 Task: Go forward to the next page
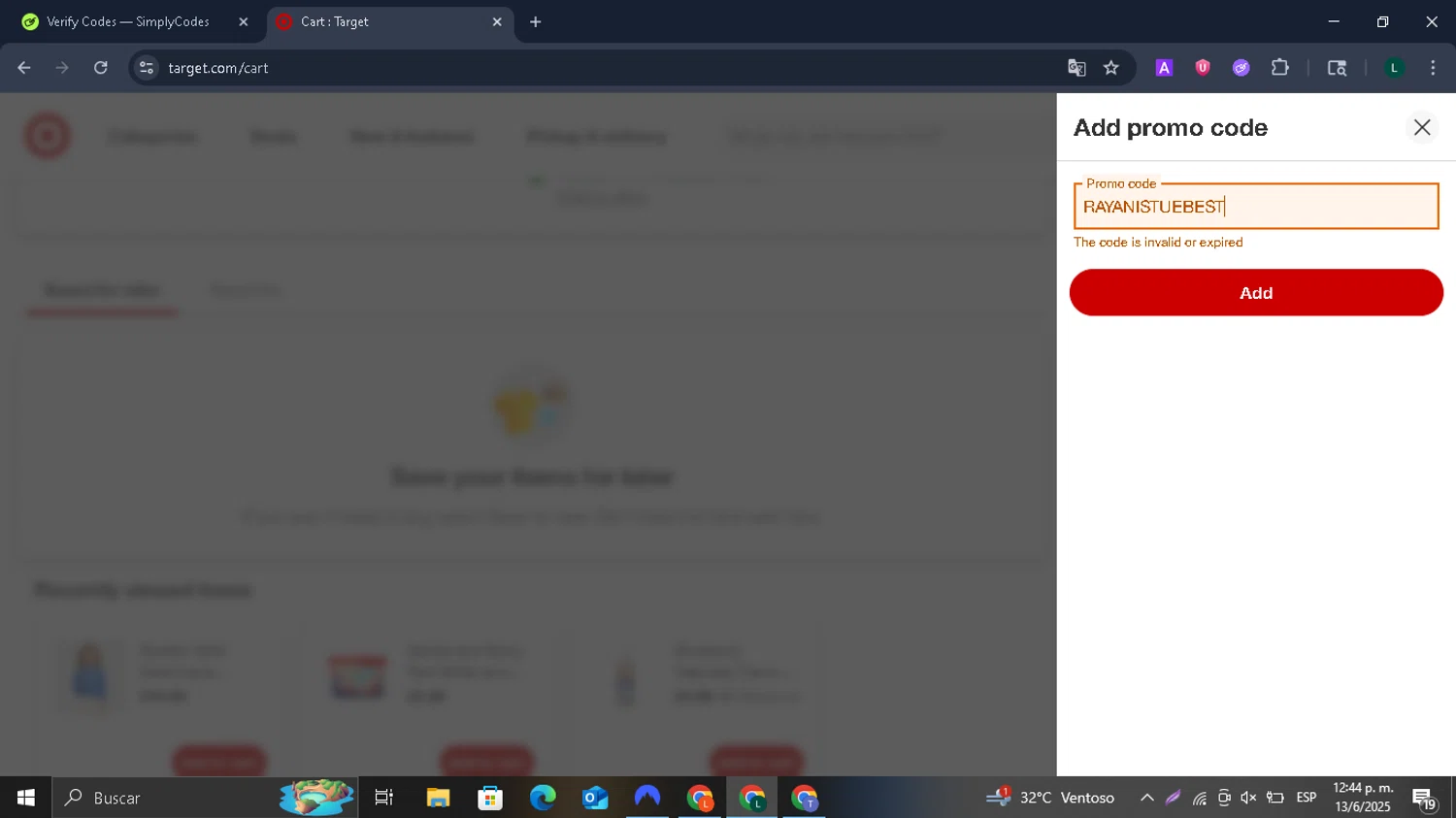(62, 68)
